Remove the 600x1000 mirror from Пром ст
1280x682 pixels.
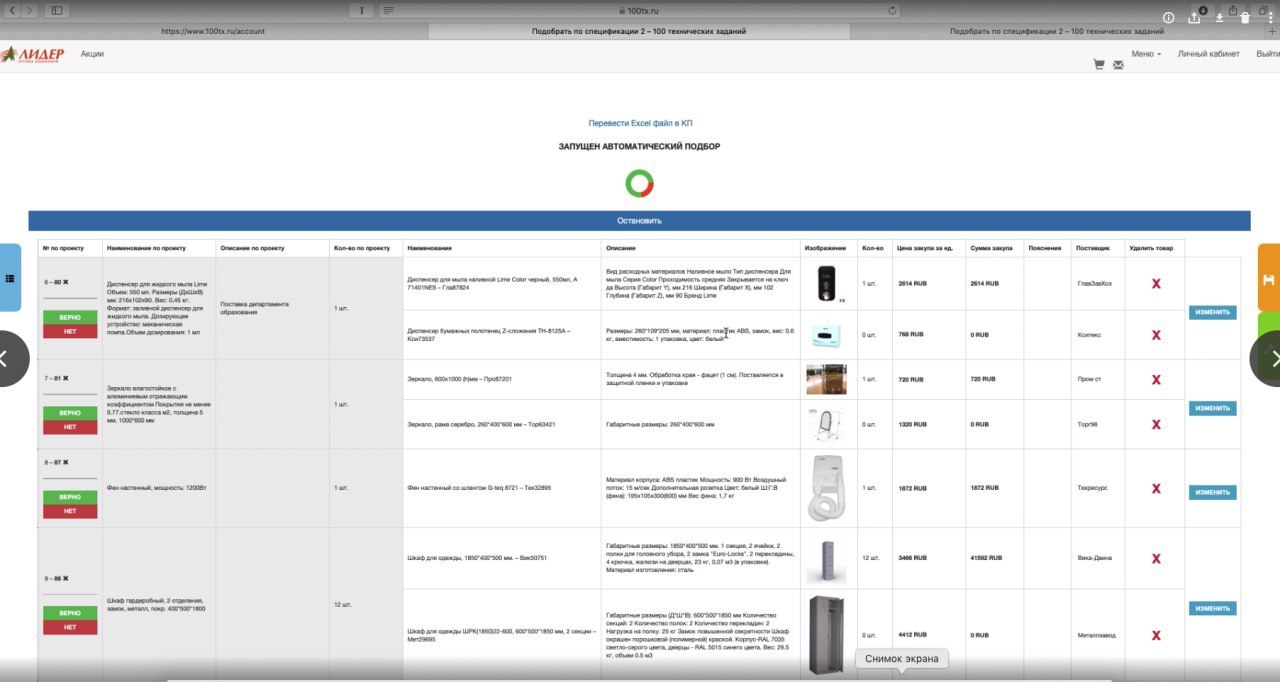click(x=1156, y=380)
